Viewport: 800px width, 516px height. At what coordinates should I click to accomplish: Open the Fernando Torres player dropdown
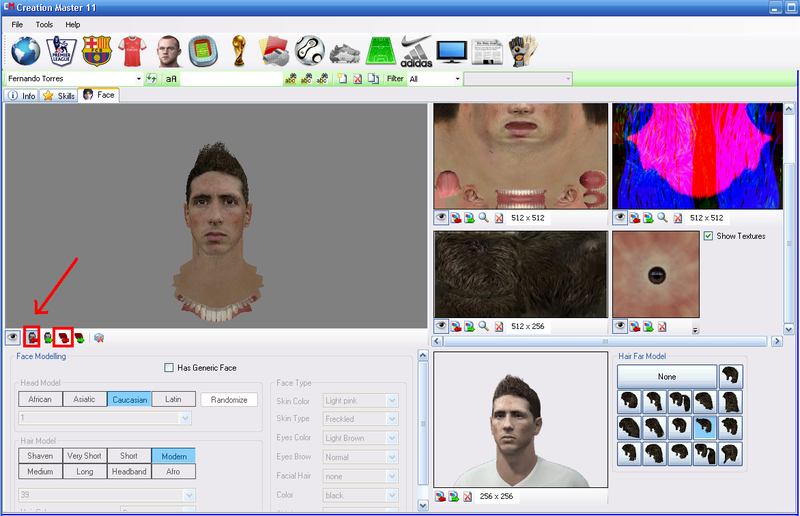point(137,78)
